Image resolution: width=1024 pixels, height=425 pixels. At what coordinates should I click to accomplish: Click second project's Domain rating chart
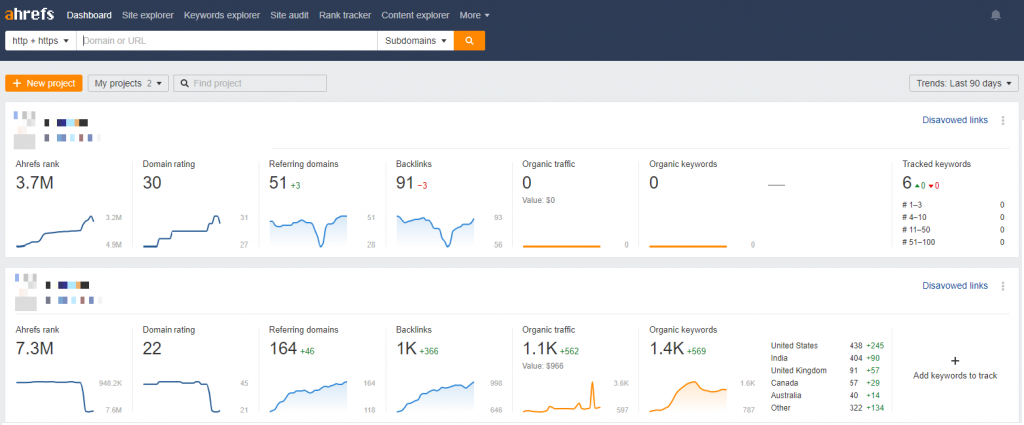(182, 396)
